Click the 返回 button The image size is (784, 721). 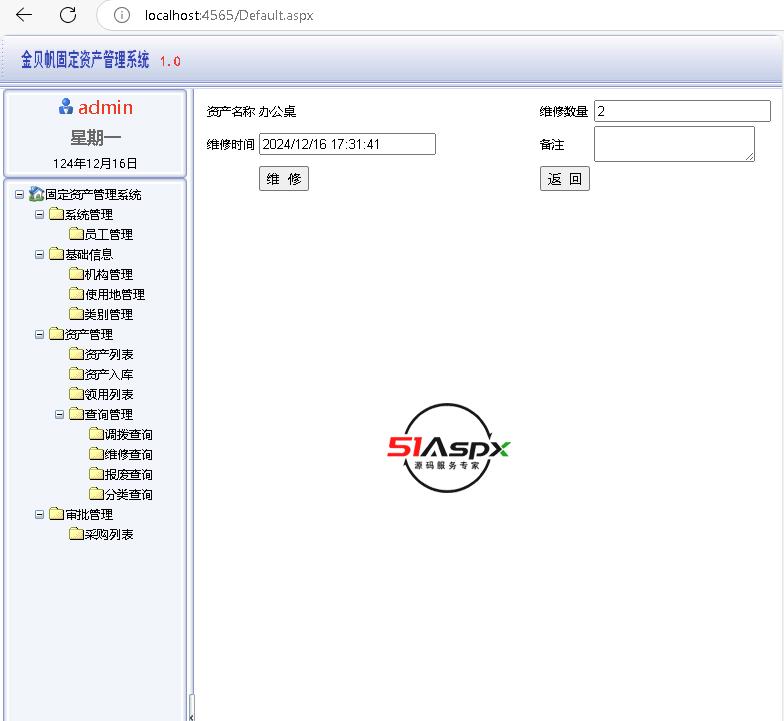pos(564,178)
